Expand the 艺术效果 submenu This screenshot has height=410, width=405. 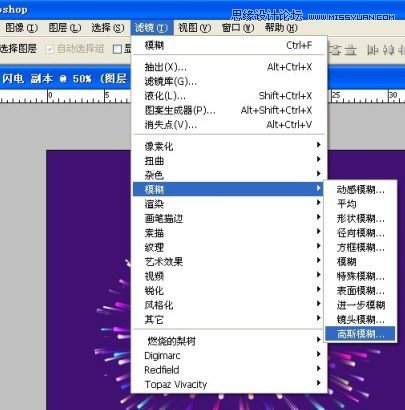pyautogui.click(x=229, y=262)
